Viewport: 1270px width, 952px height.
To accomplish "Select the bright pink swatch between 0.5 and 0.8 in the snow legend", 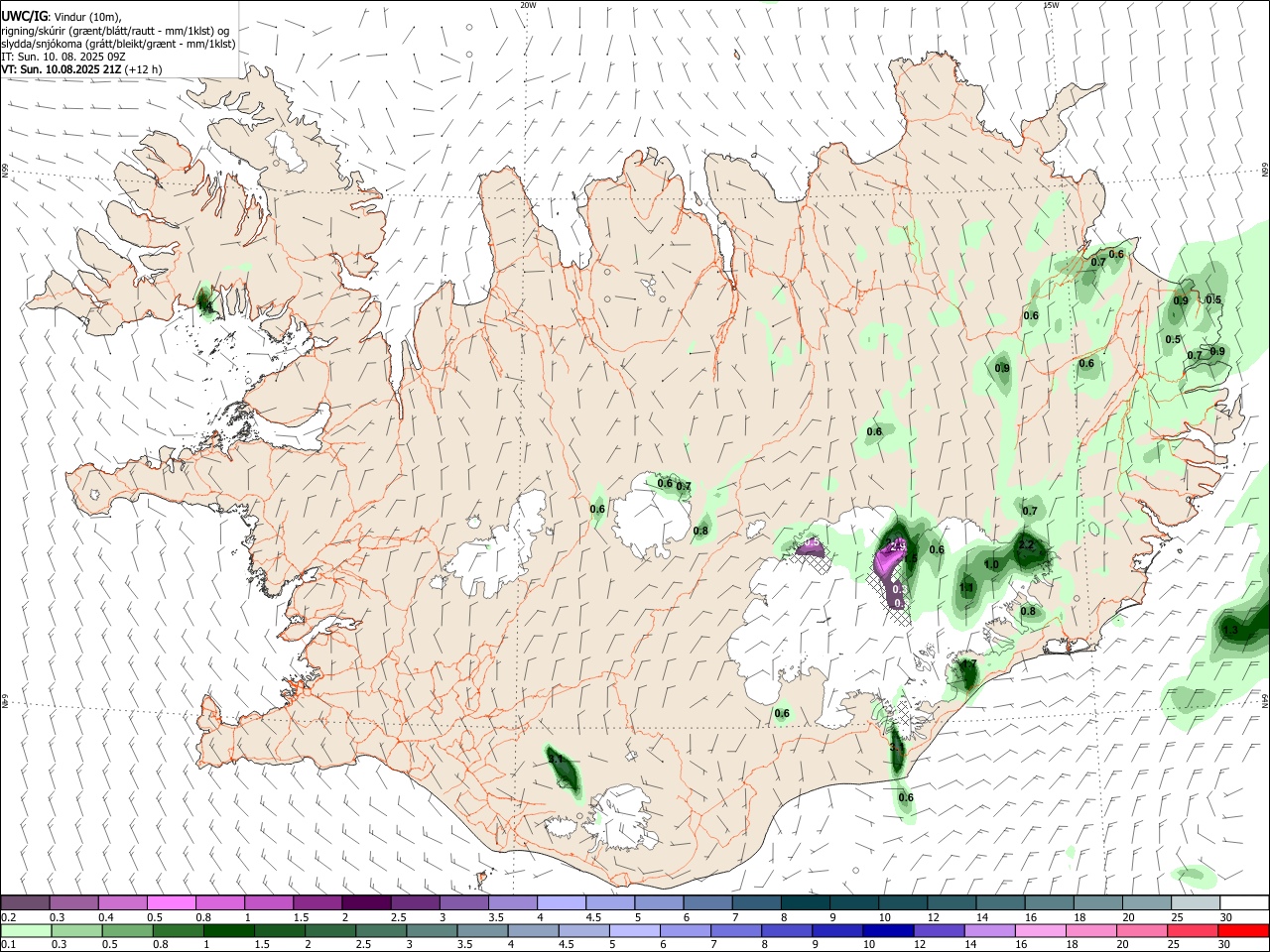I will (171, 903).
